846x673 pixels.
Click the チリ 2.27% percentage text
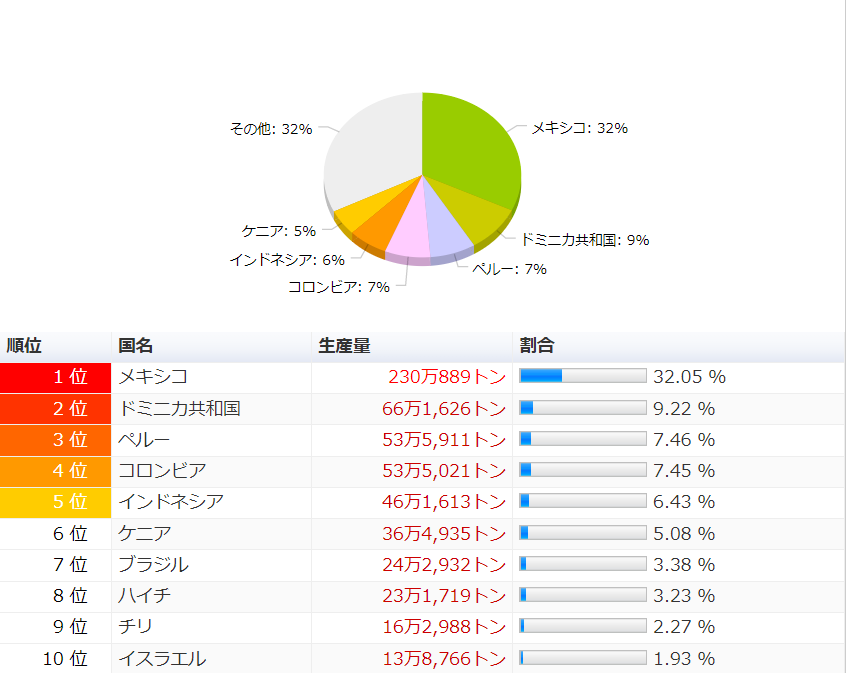tap(684, 627)
